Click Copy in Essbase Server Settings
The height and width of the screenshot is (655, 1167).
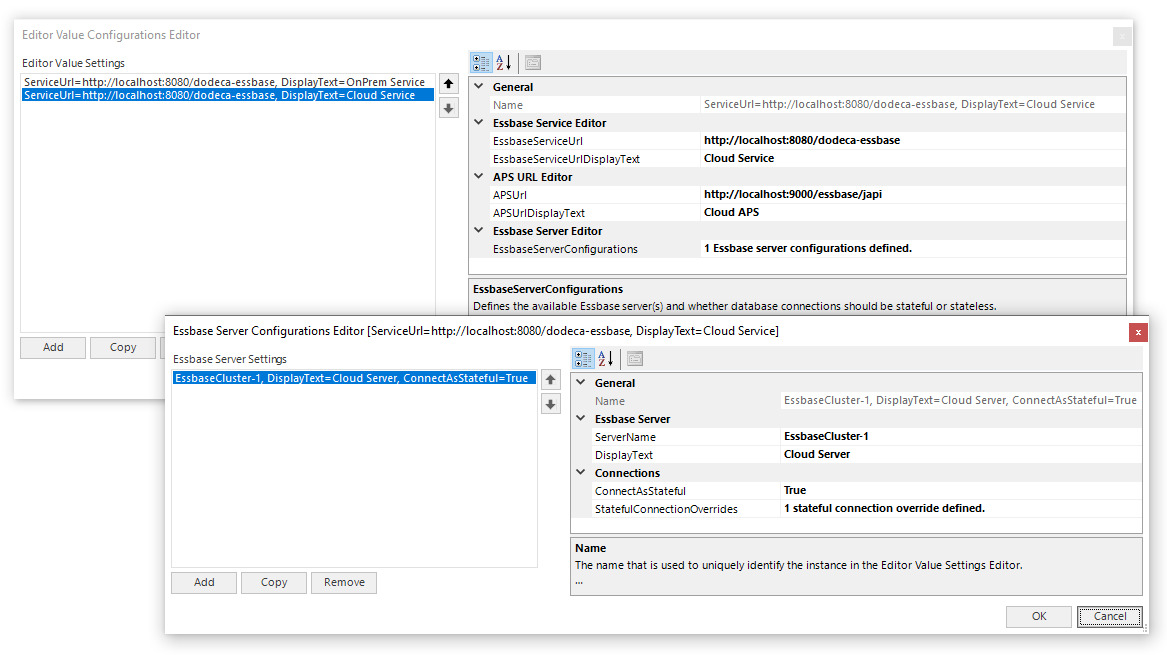[x=274, y=583]
